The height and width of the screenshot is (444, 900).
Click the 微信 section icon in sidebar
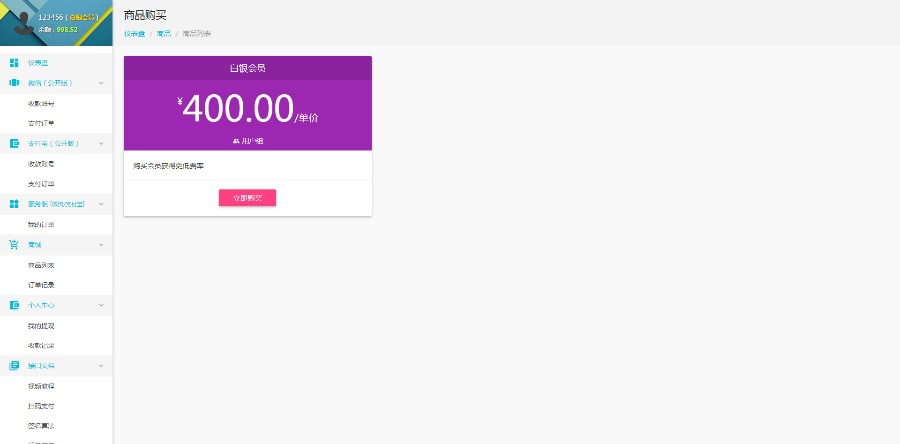click(x=14, y=82)
